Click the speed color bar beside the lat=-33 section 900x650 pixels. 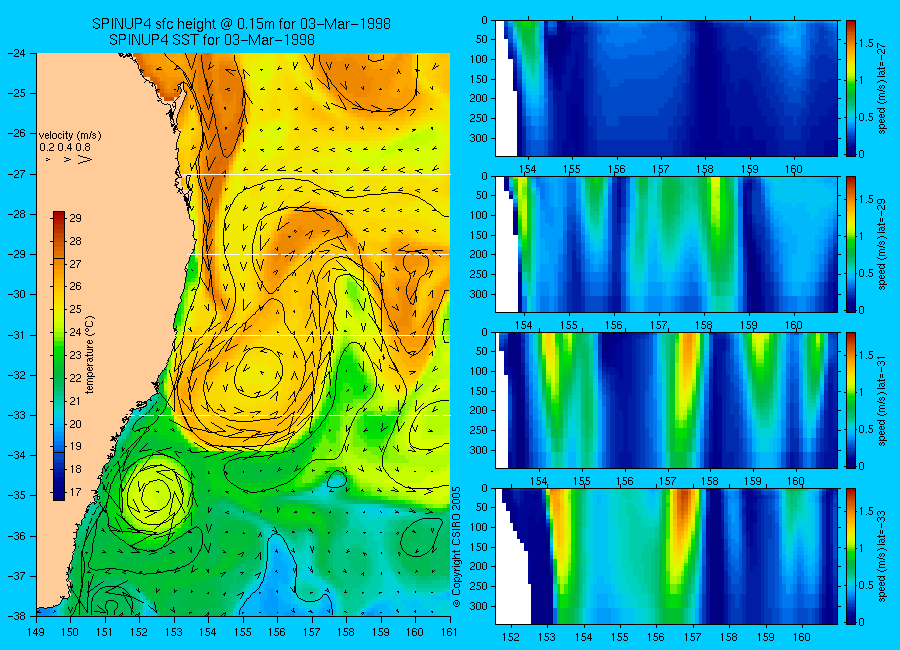click(x=850, y=556)
